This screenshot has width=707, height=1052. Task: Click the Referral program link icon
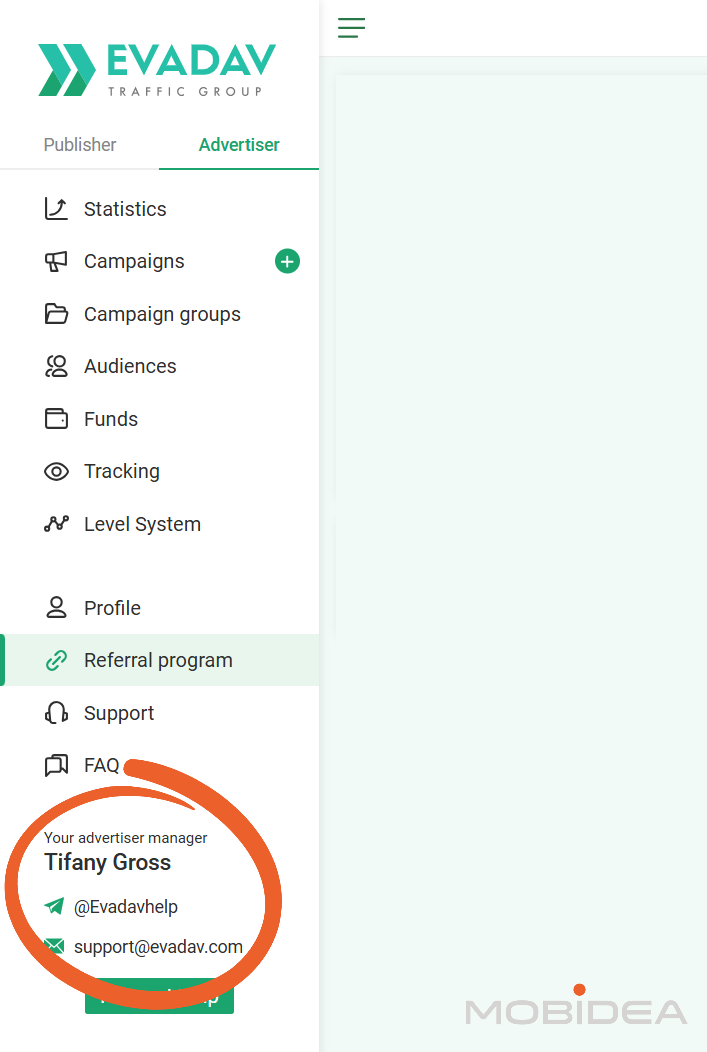click(x=56, y=660)
